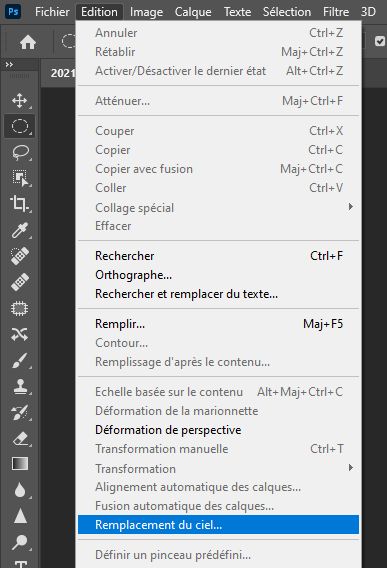Choose Déformation de perspective
Viewport: 387px width, 568px height.
pos(219,430)
